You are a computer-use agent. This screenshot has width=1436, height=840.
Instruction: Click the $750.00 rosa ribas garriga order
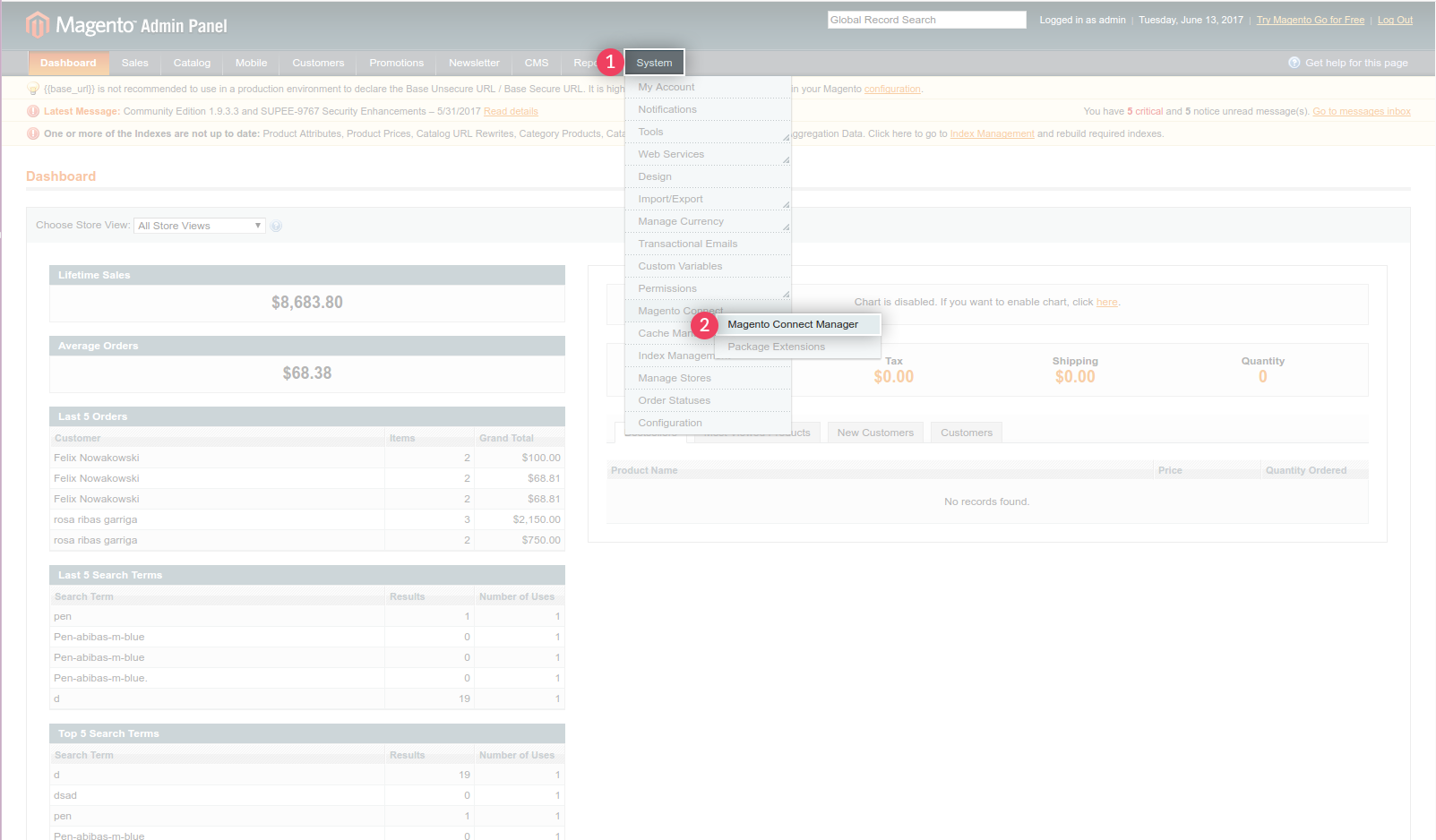click(307, 540)
